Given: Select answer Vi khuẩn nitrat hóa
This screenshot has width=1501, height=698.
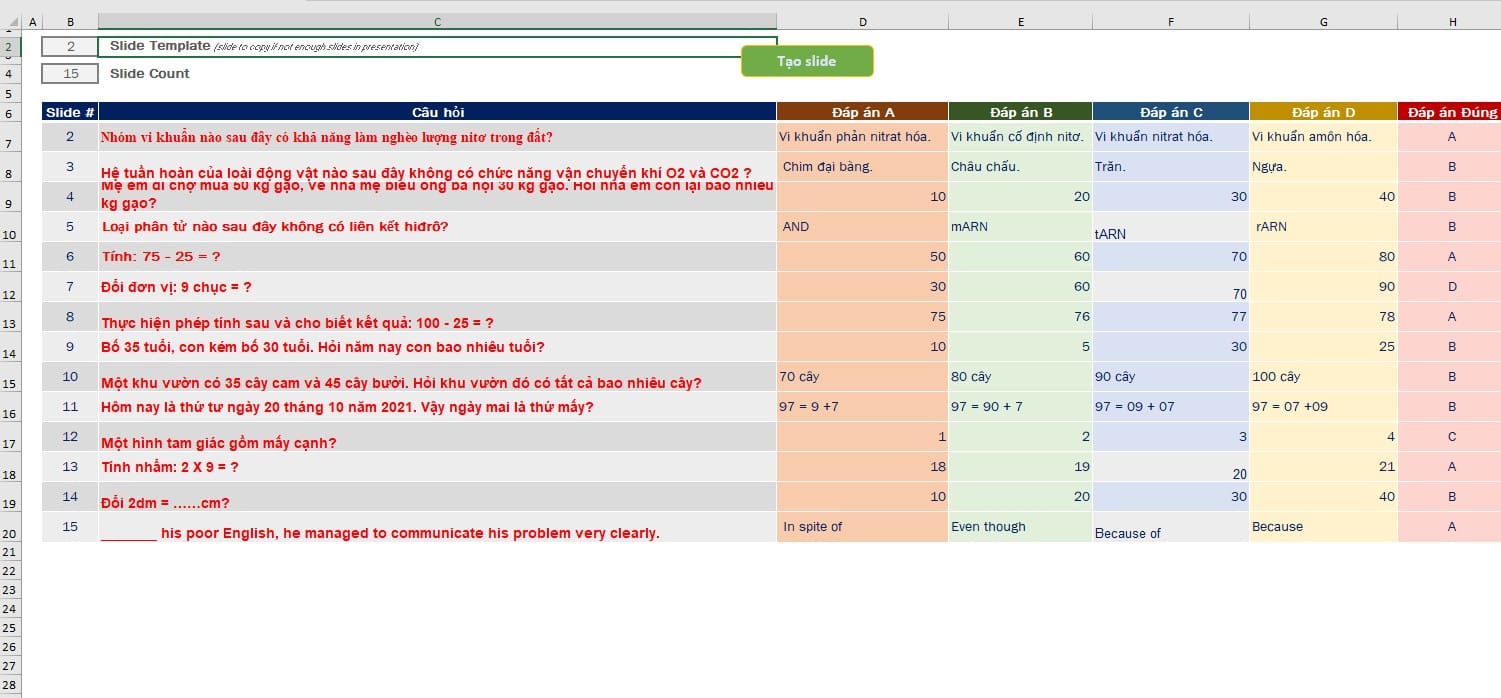Looking at the screenshot, I should pos(1170,137).
